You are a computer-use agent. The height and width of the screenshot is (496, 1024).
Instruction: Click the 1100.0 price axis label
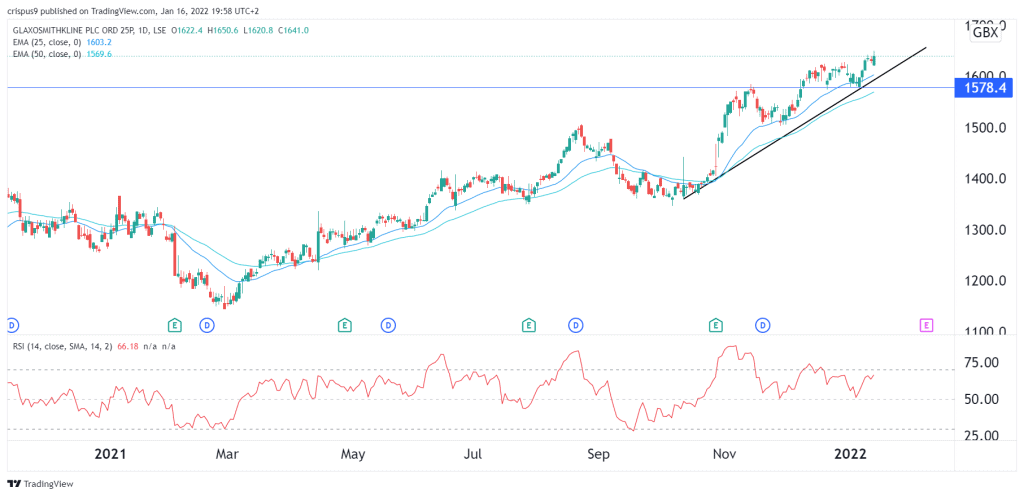click(984, 332)
